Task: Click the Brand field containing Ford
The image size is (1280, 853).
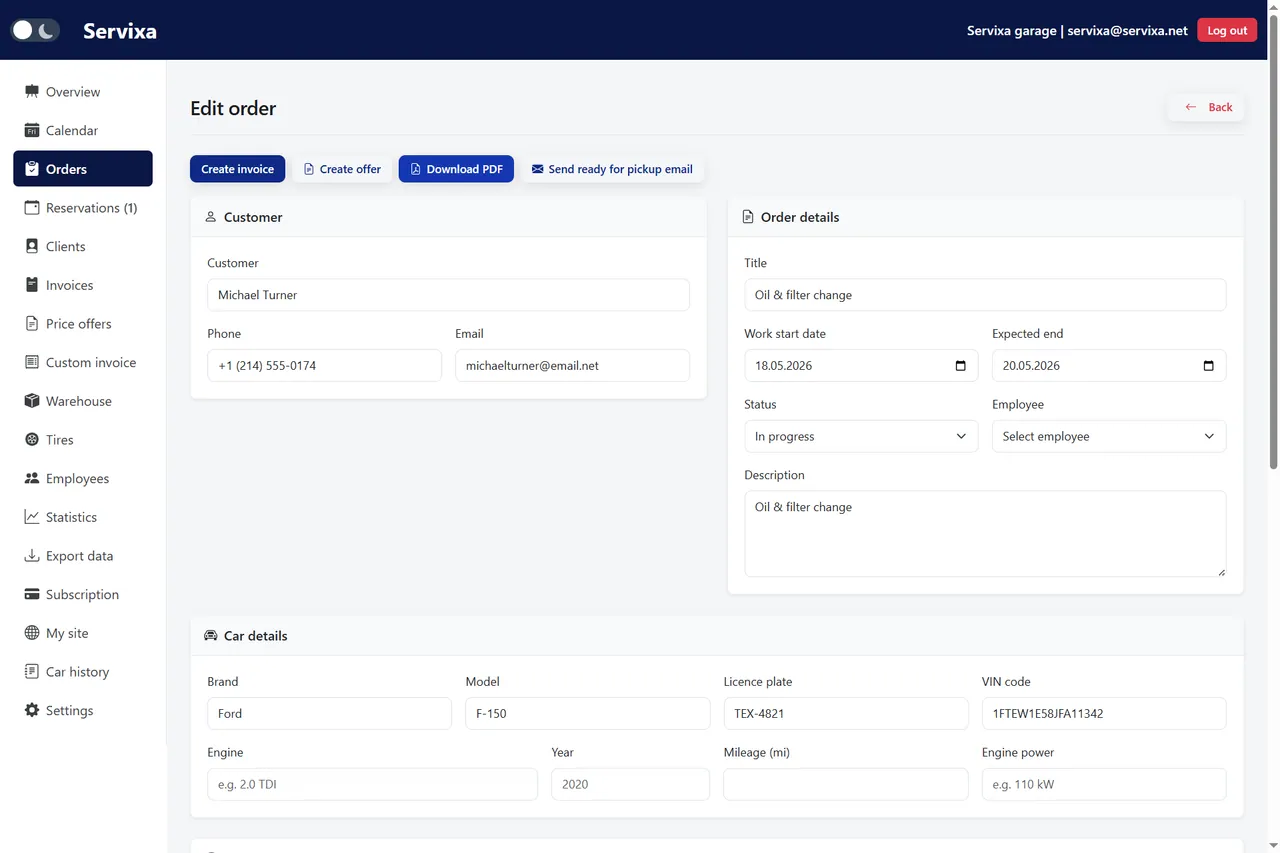Action: click(329, 714)
